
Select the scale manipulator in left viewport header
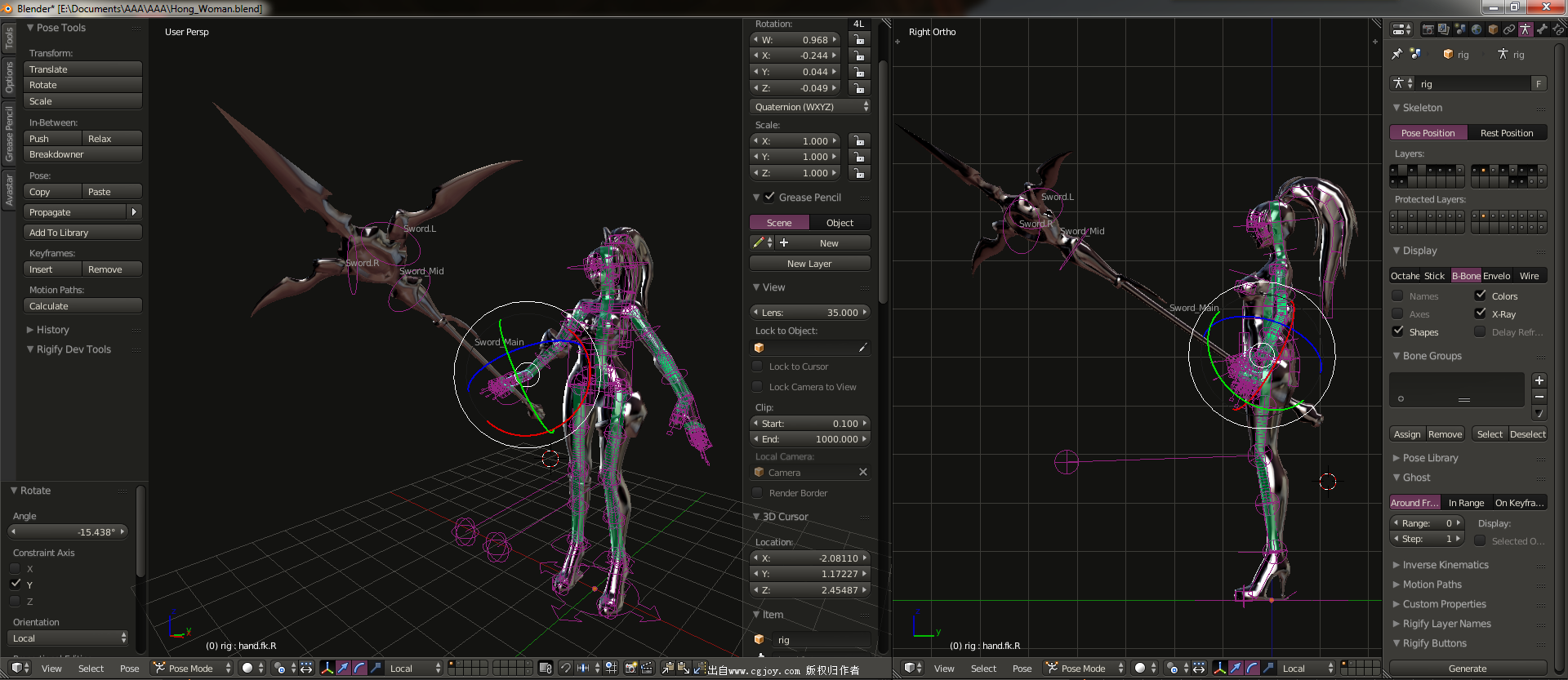[x=376, y=668]
